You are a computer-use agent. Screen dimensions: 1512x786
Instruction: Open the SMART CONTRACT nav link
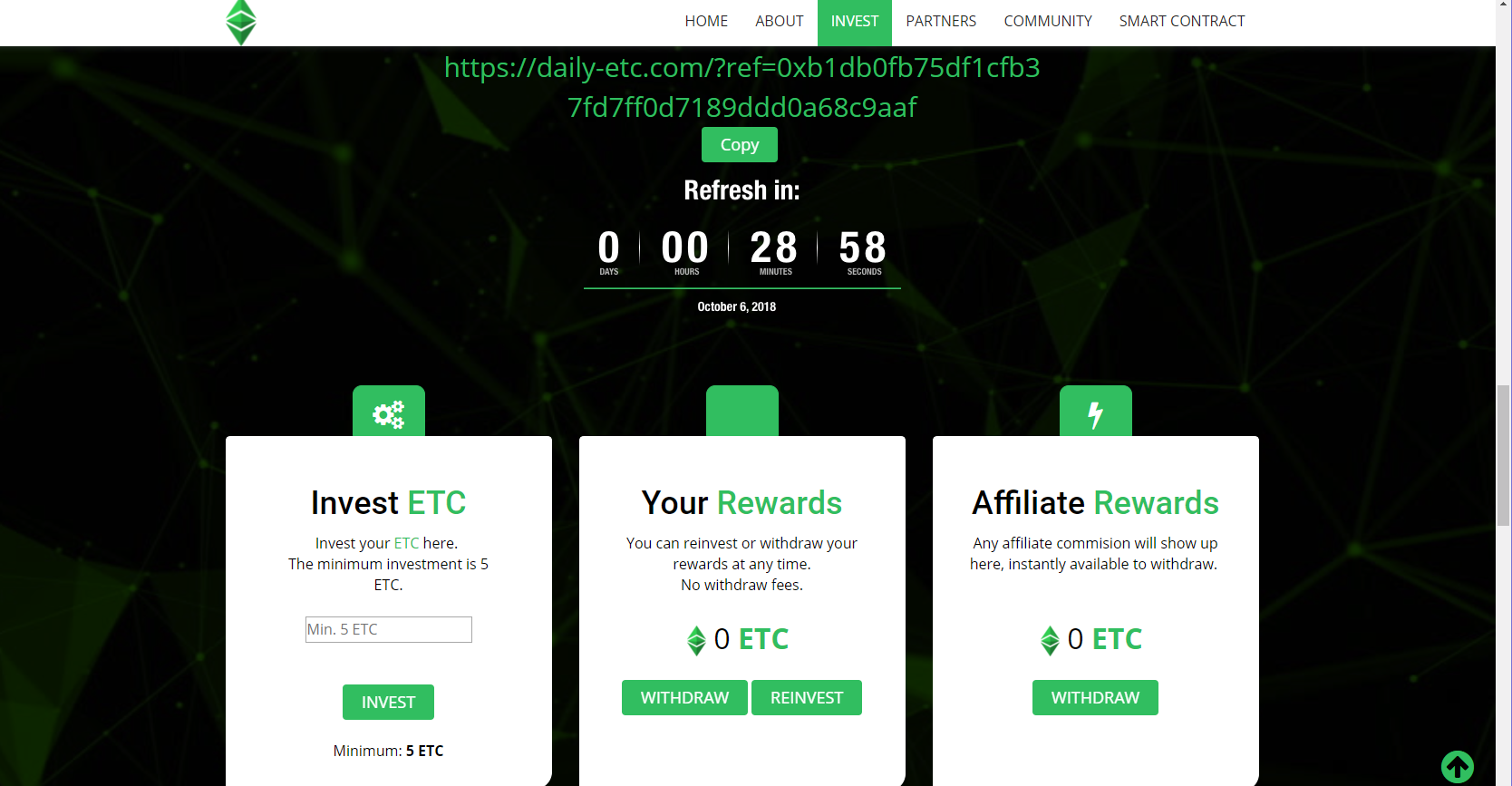coord(1182,21)
